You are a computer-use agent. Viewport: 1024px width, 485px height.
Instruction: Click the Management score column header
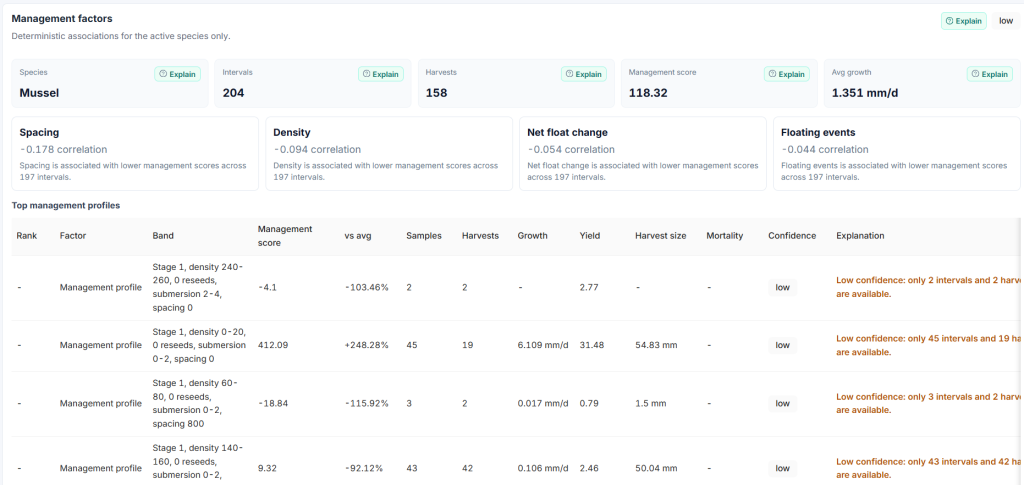pos(285,236)
